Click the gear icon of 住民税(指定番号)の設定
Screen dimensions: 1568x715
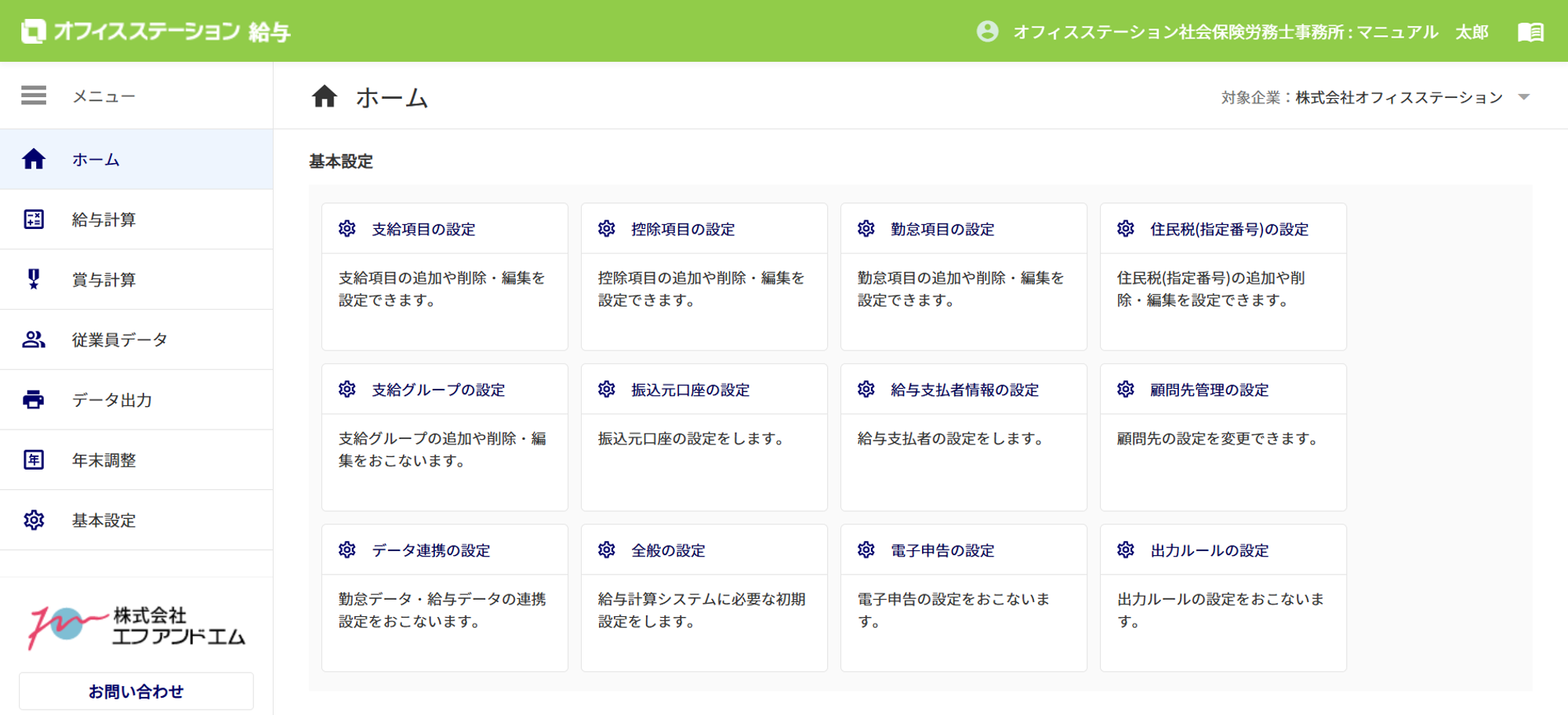coord(1126,228)
